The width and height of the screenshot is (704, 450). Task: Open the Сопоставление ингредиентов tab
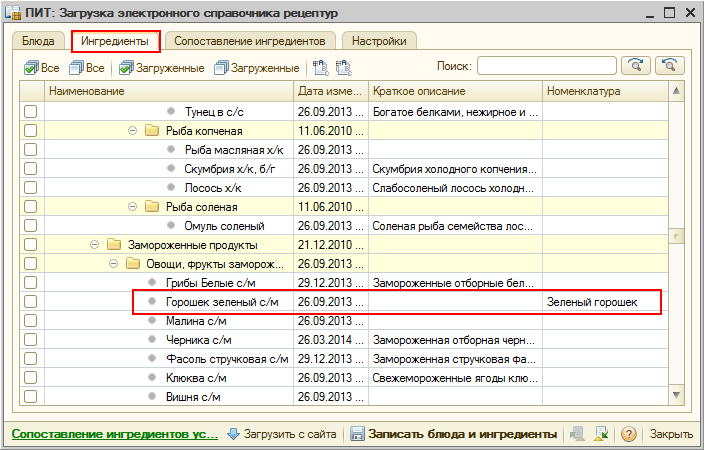(250, 41)
